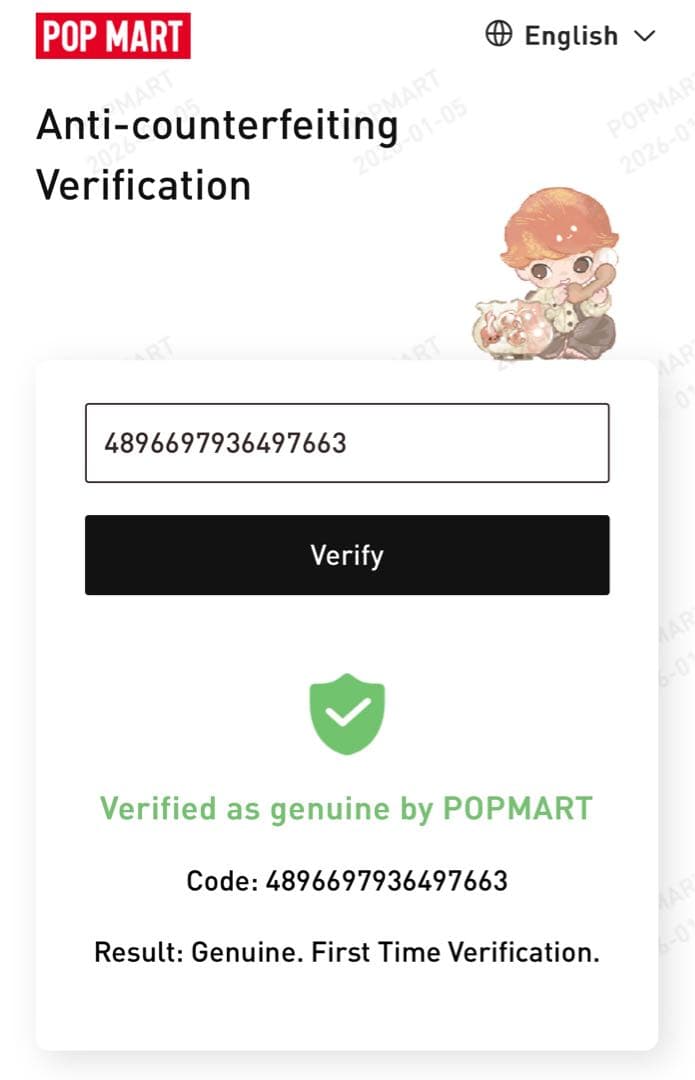The width and height of the screenshot is (695, 1080).
Task: Open the English language selector
Action: (x=571, y=36)
